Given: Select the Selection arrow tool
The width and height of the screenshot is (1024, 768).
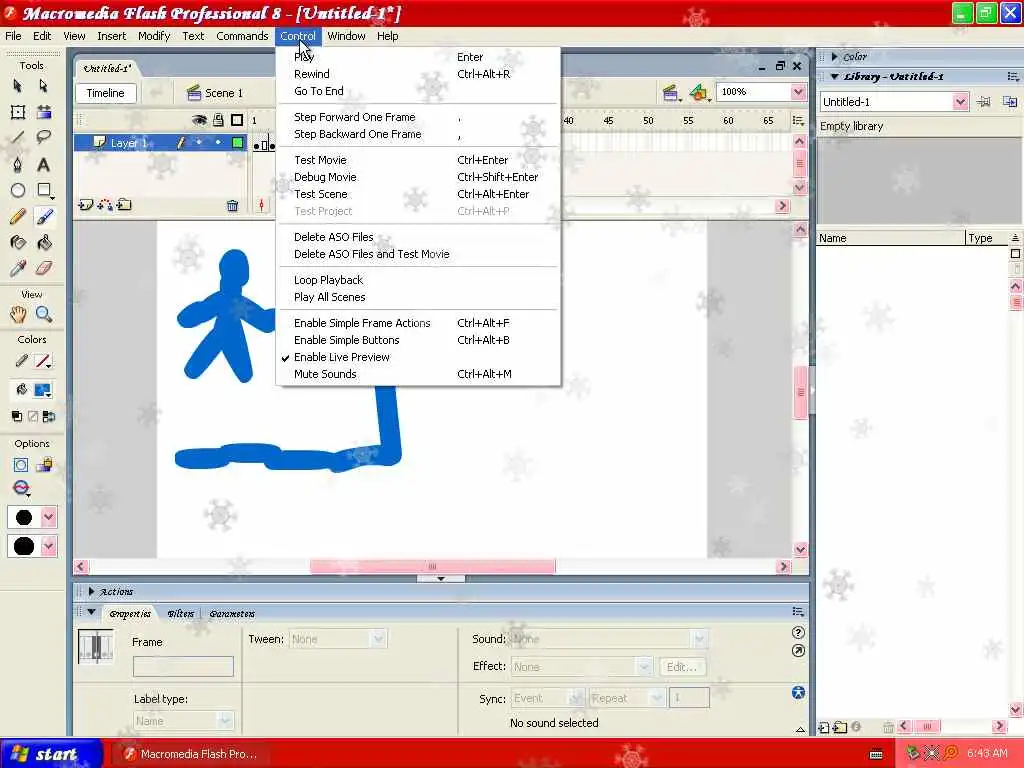Looking at the screenshot, I should click(x=18, y=86).
